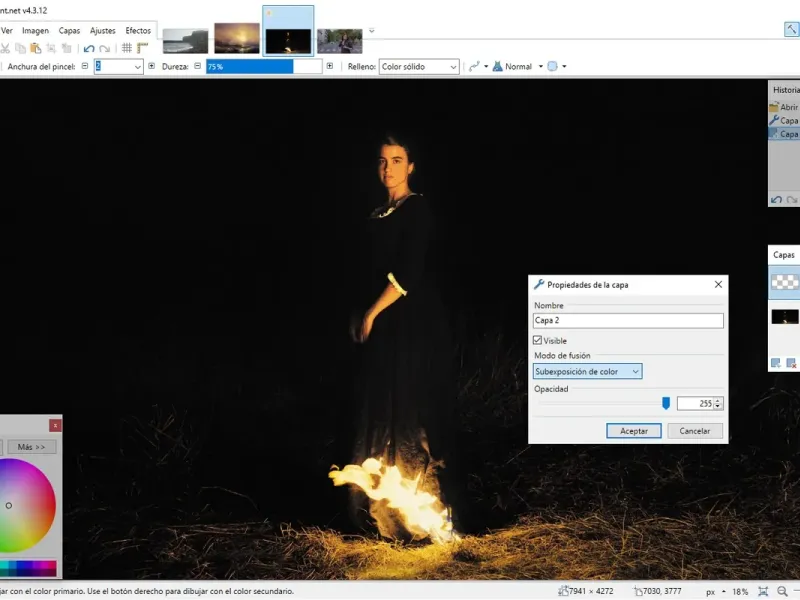This screenshot has height=600, width=800.
Task: Increase brush width with plus button
Action: 152,66
